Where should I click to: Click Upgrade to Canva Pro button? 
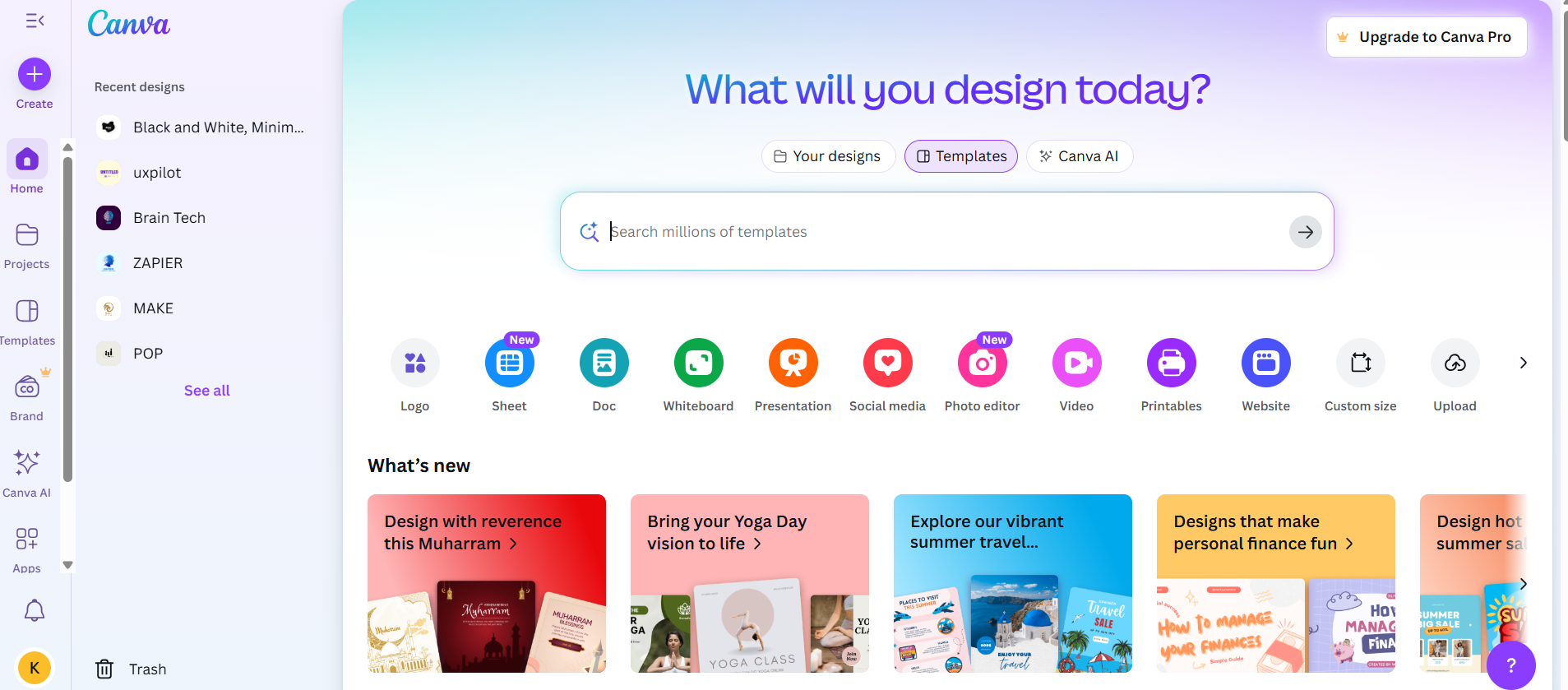coord(1427,37)
